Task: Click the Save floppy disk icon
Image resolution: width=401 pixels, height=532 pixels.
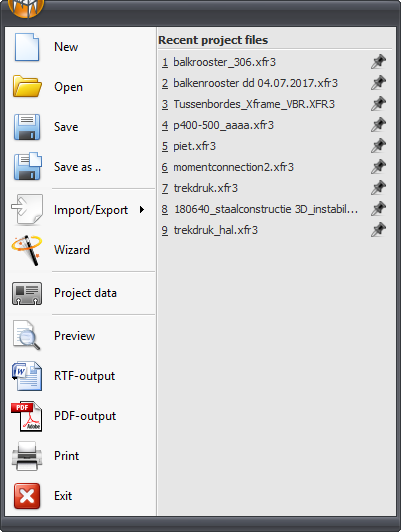Action: coord(27,127)
